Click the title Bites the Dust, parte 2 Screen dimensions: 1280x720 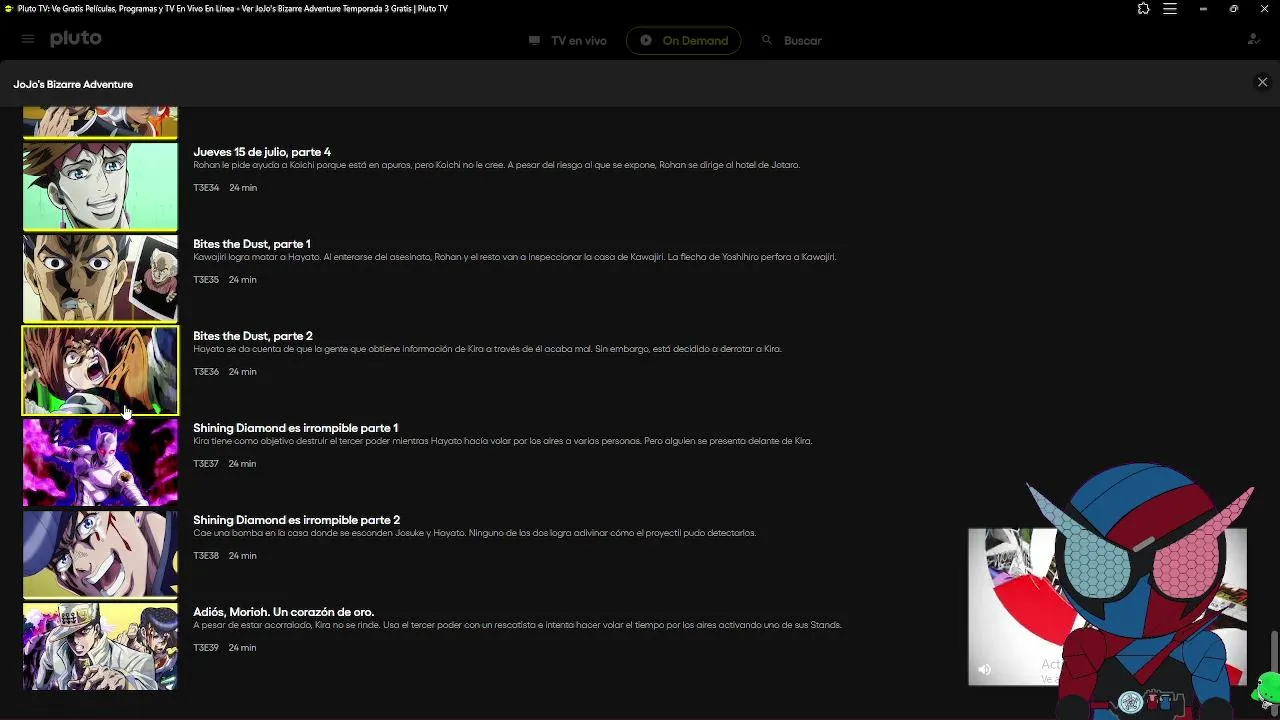tap(253, 336)
